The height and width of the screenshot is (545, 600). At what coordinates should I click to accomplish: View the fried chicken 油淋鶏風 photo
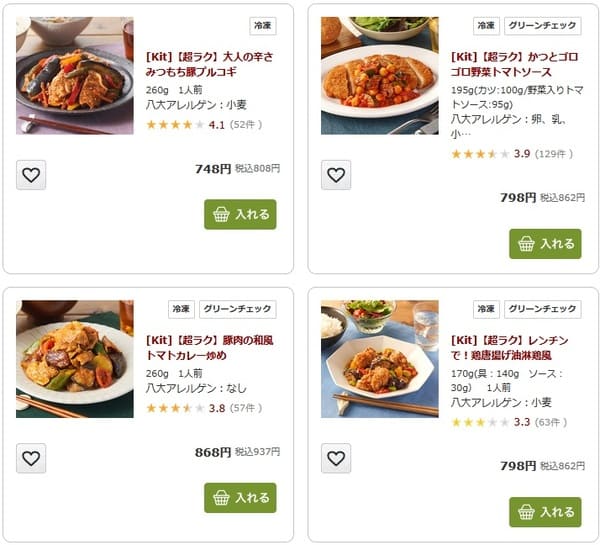click(380, 359)
